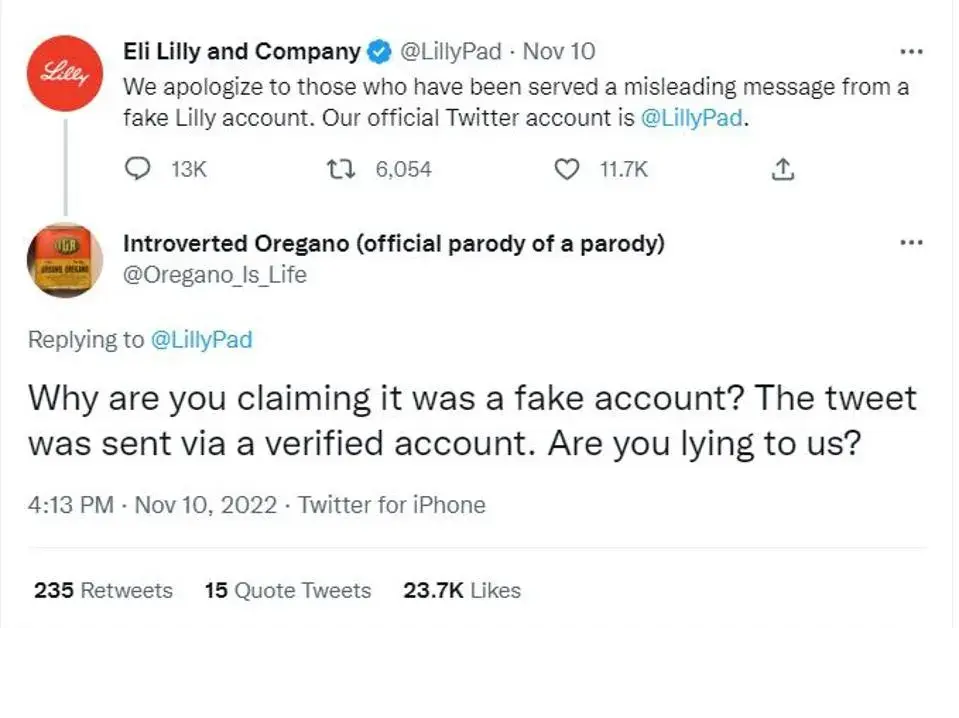Click @LillyPad in the Replying to line
Image resolution: width=959 pixels, height=718 pixels.
(201, 339)
